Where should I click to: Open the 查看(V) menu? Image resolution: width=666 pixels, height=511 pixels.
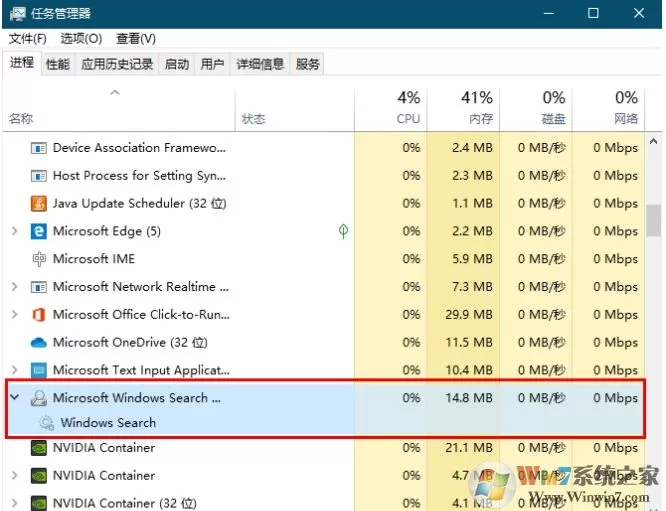click(x=136, y=39)
